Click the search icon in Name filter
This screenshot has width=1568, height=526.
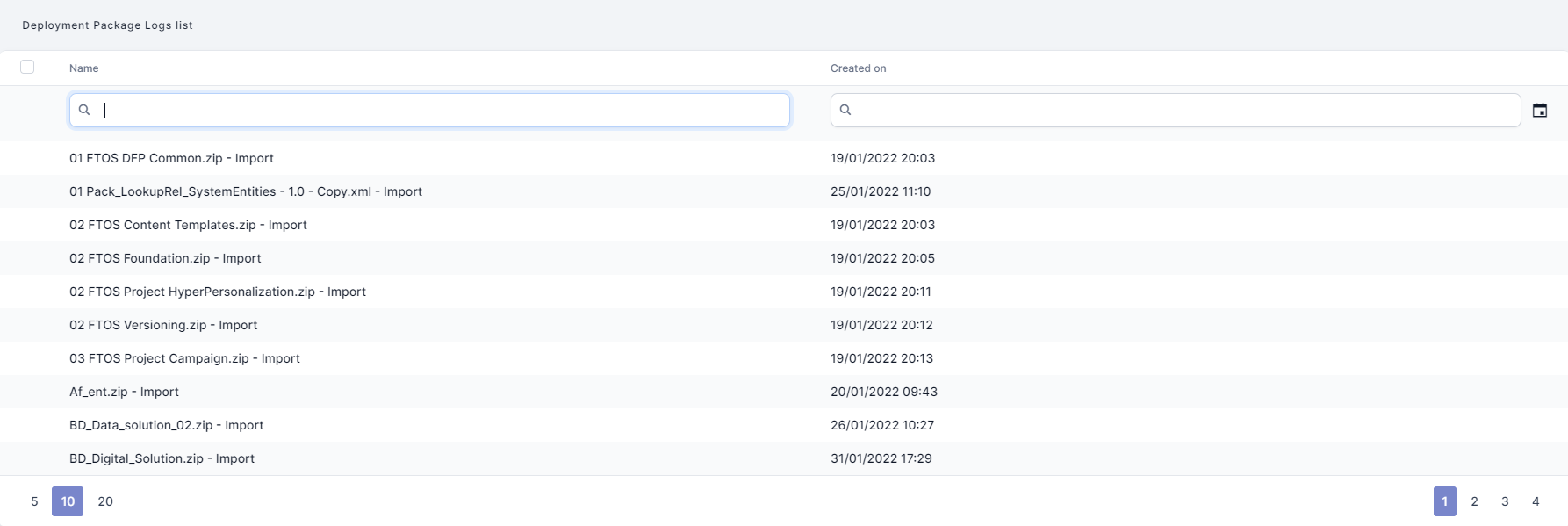(x=84, y=110)
